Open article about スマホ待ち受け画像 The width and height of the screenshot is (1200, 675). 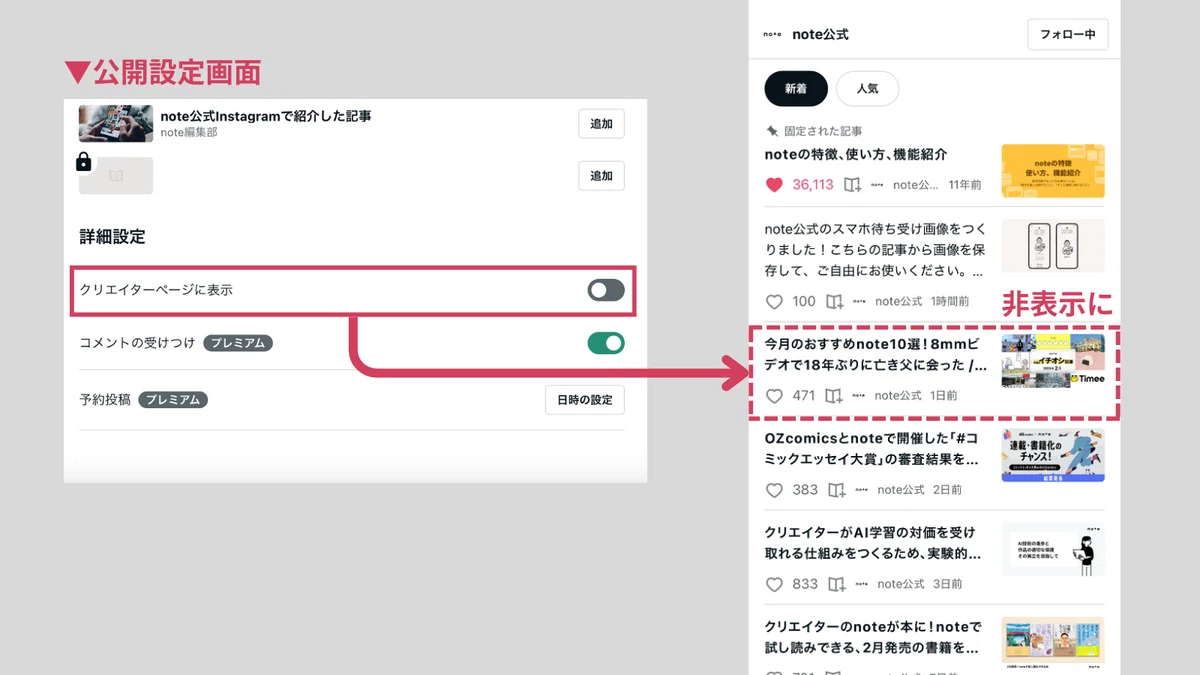click(874, 250)
